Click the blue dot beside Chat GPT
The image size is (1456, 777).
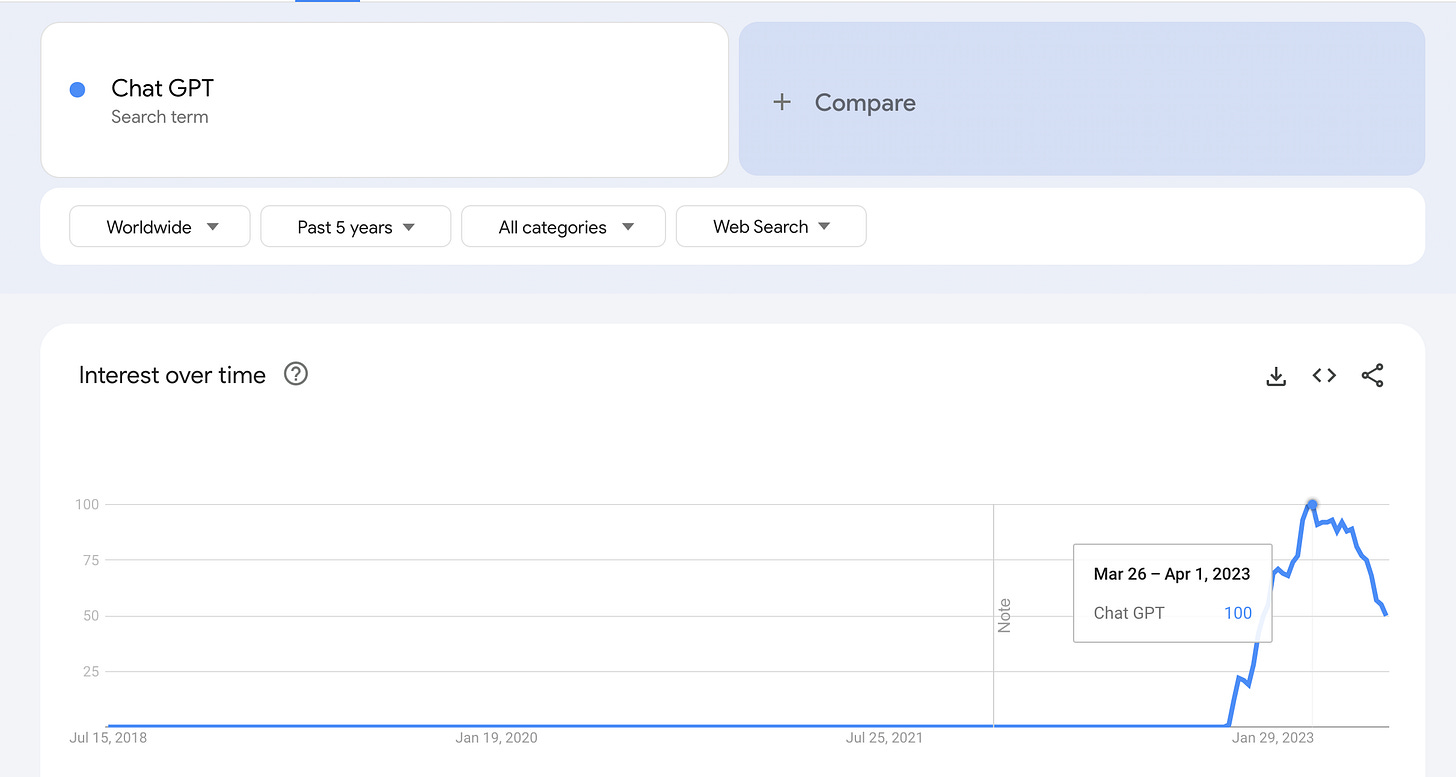pyautogui.click(x=77, y=90)
